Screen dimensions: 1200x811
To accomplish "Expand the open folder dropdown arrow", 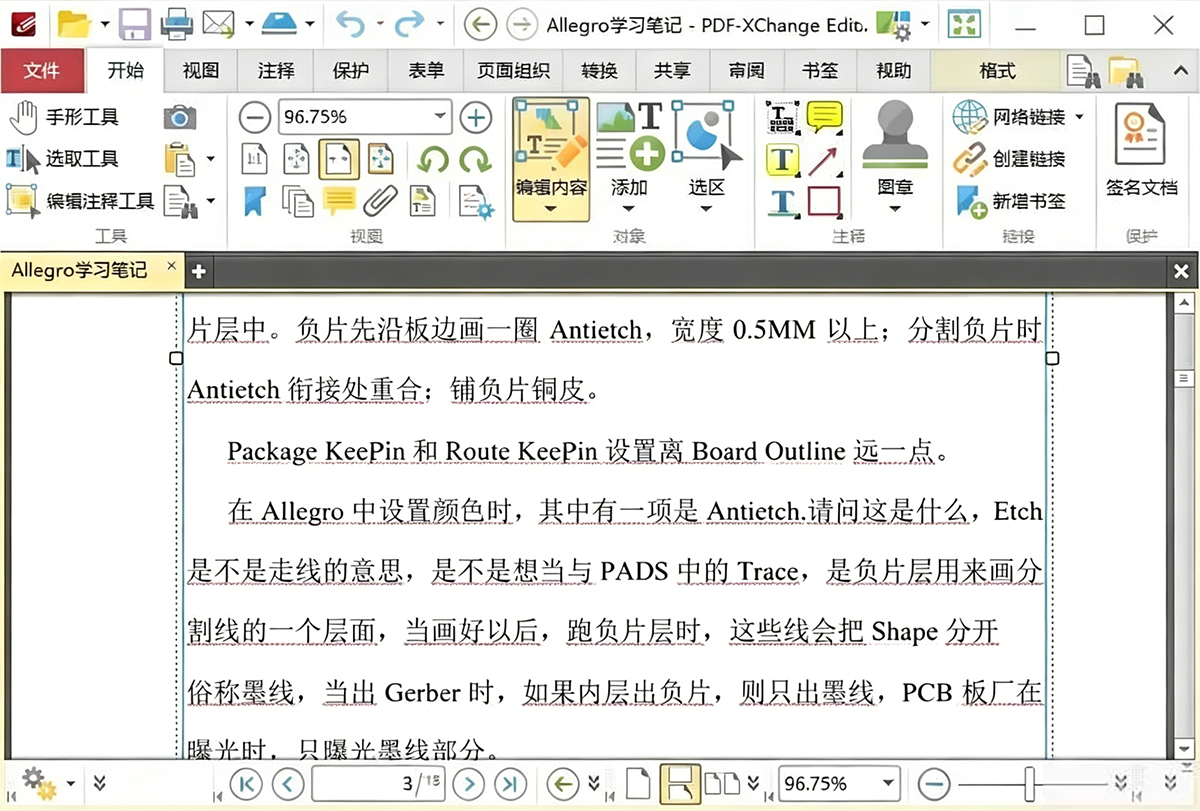I will tap(104, 23).
